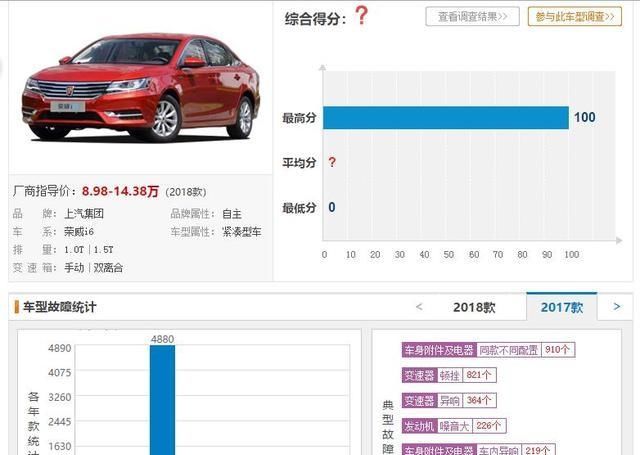This screenshot has width=640, height=455.
Task: Click the 变速器 顿挫 821个 fault tag
Action: coord(449,375)
